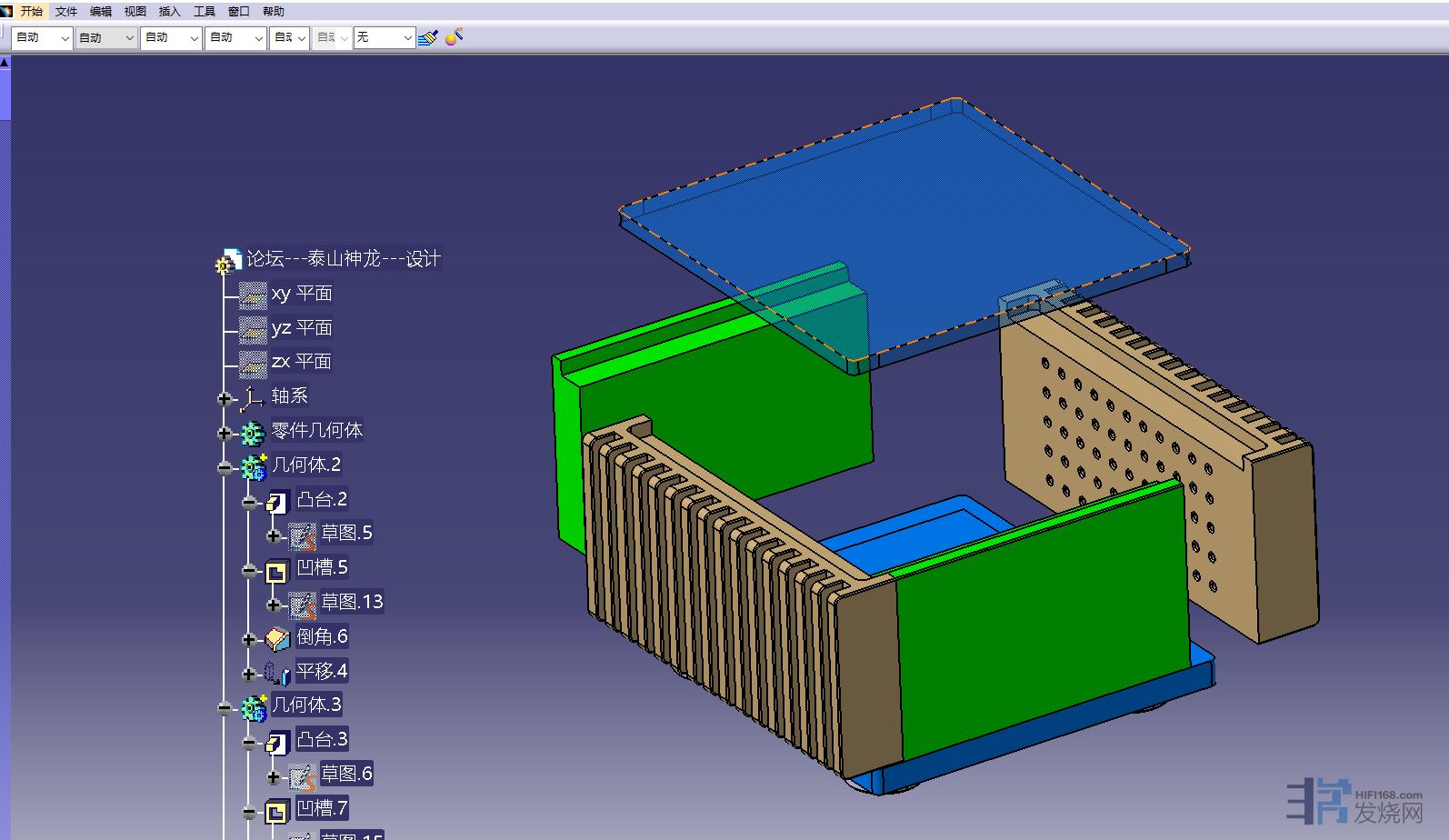This screenshot has height=840, width=1449.
Task: Click the paint-sphere icon after the brush
Action: pos(455,37)
